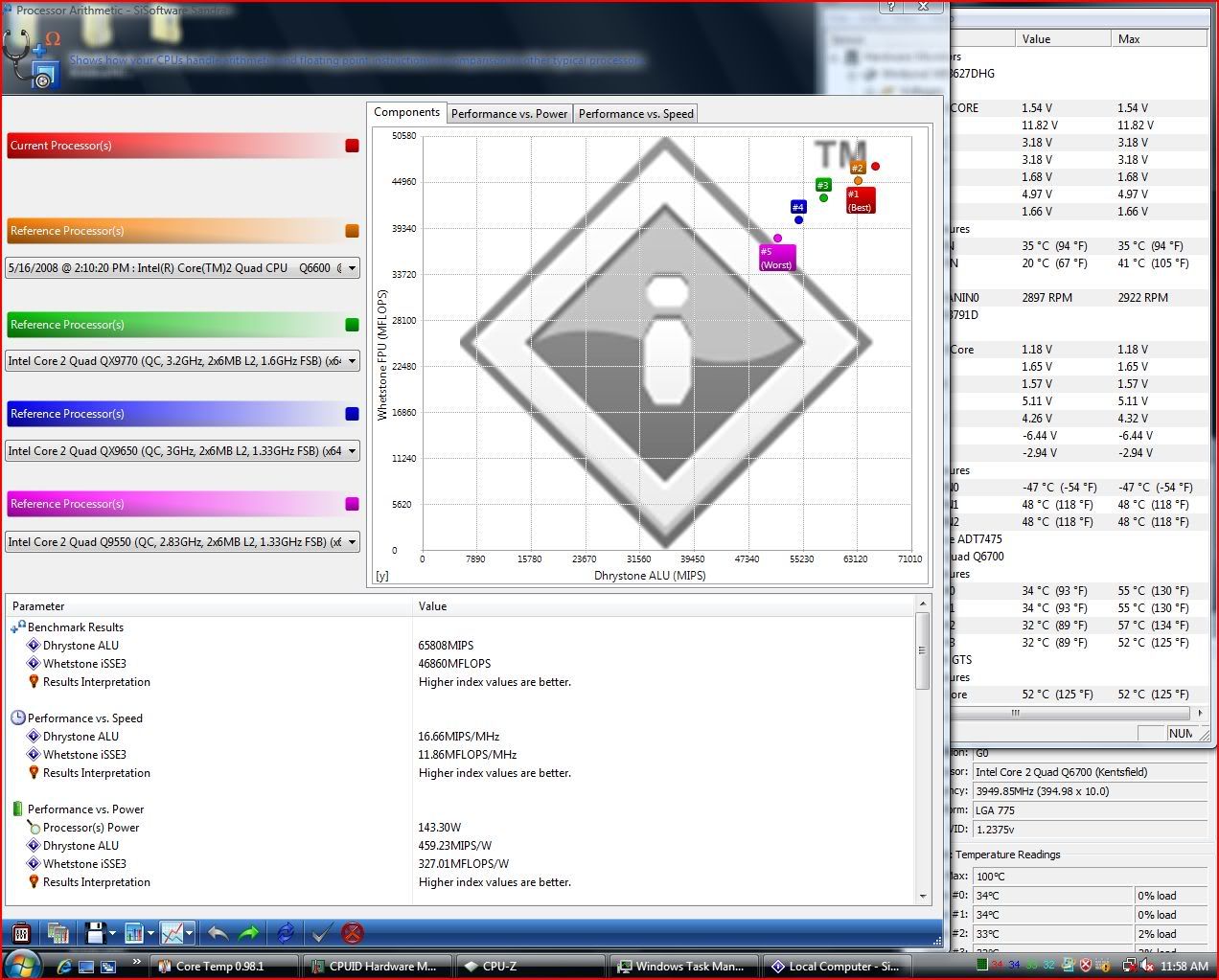This screenshot has height=980, width=1219.
Task: Open the Q9550 reference processor dropdown
Action: [x=352, y=541]
